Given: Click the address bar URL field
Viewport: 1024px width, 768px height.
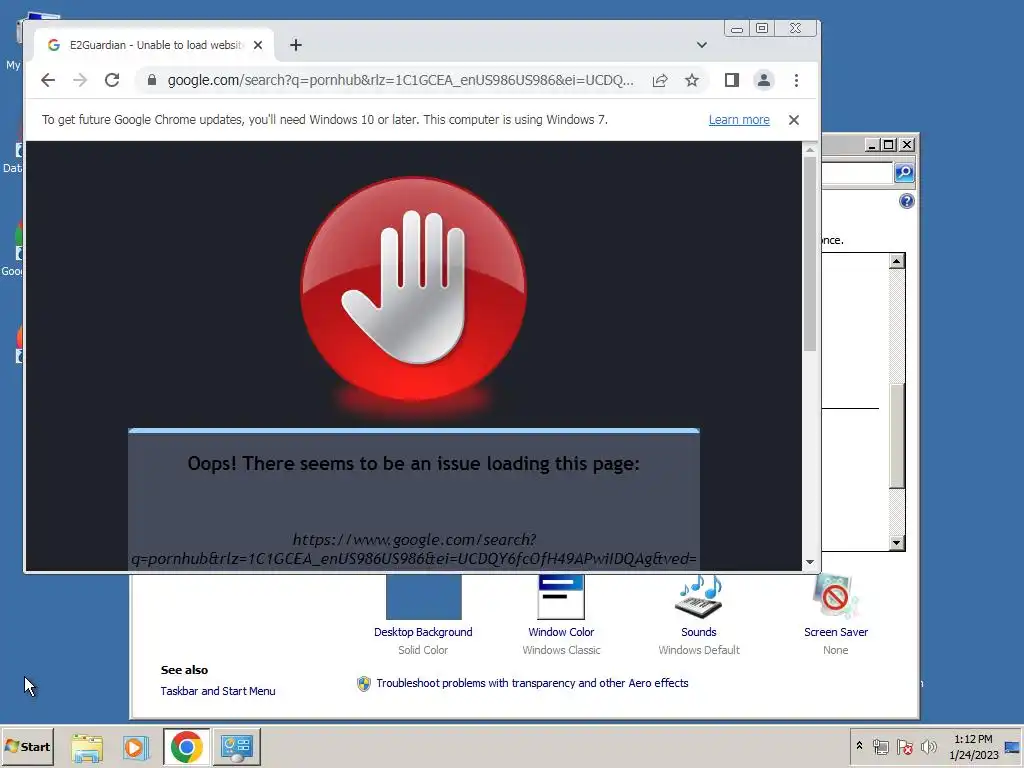Looking at the screenshot, I should click(x=400, y=80).
